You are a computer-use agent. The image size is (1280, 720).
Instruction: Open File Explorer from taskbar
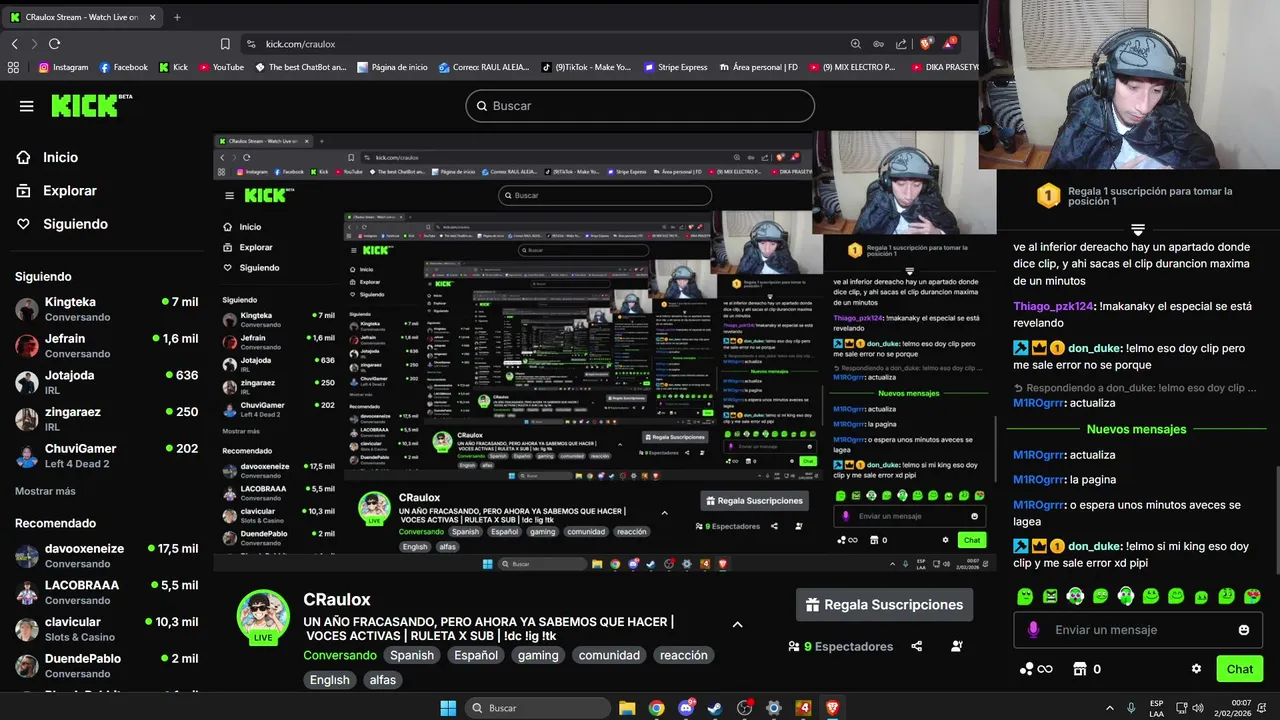pyautogui.click(x=627, y=708)
